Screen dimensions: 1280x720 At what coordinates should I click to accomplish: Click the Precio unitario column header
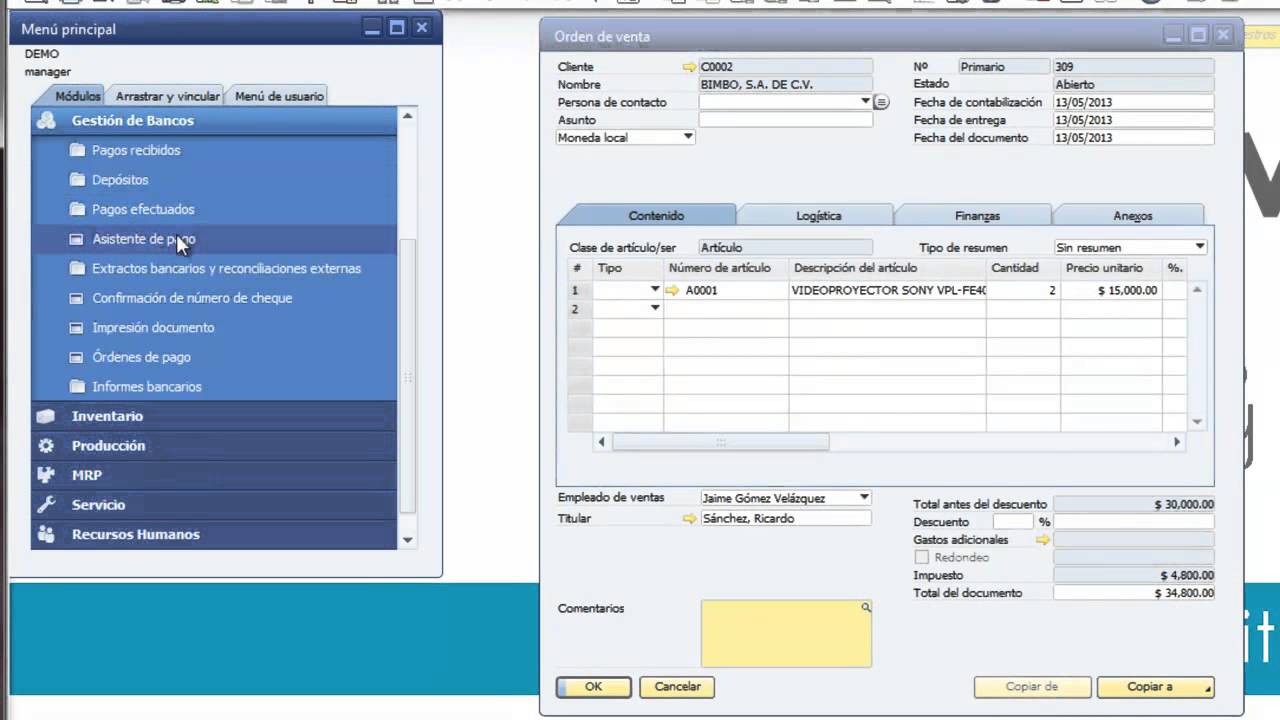pos(1111,268)
